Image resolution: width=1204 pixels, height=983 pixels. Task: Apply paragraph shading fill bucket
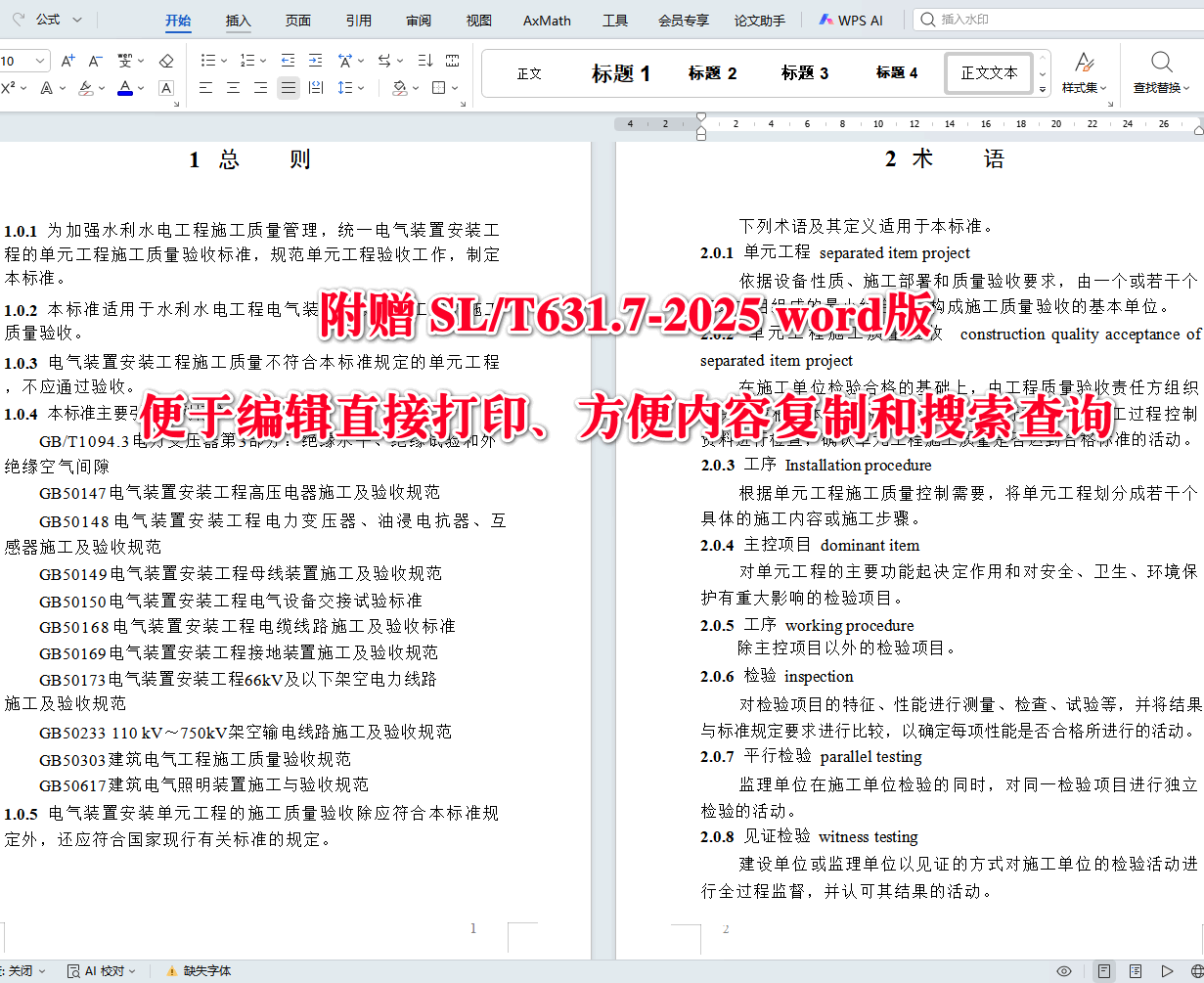[399, 88]
